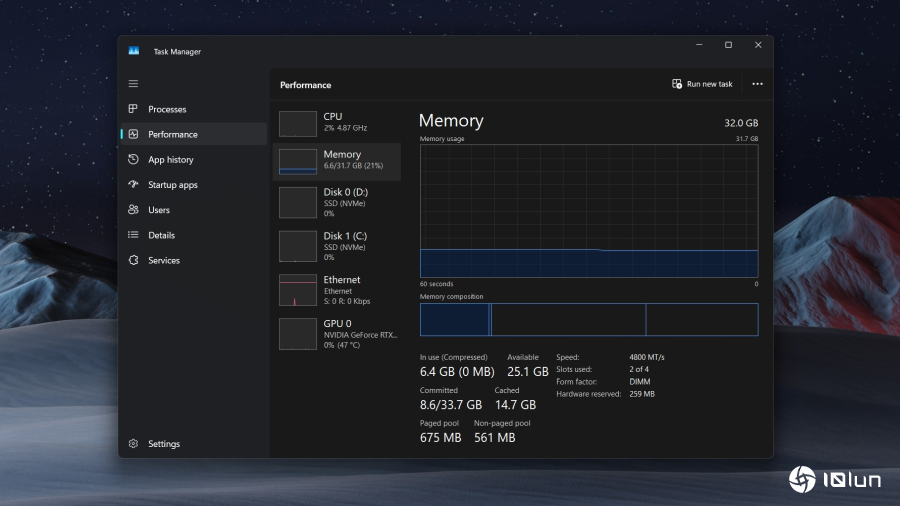
Task: Select the Services puzzle icon
Action: point(133,260)
